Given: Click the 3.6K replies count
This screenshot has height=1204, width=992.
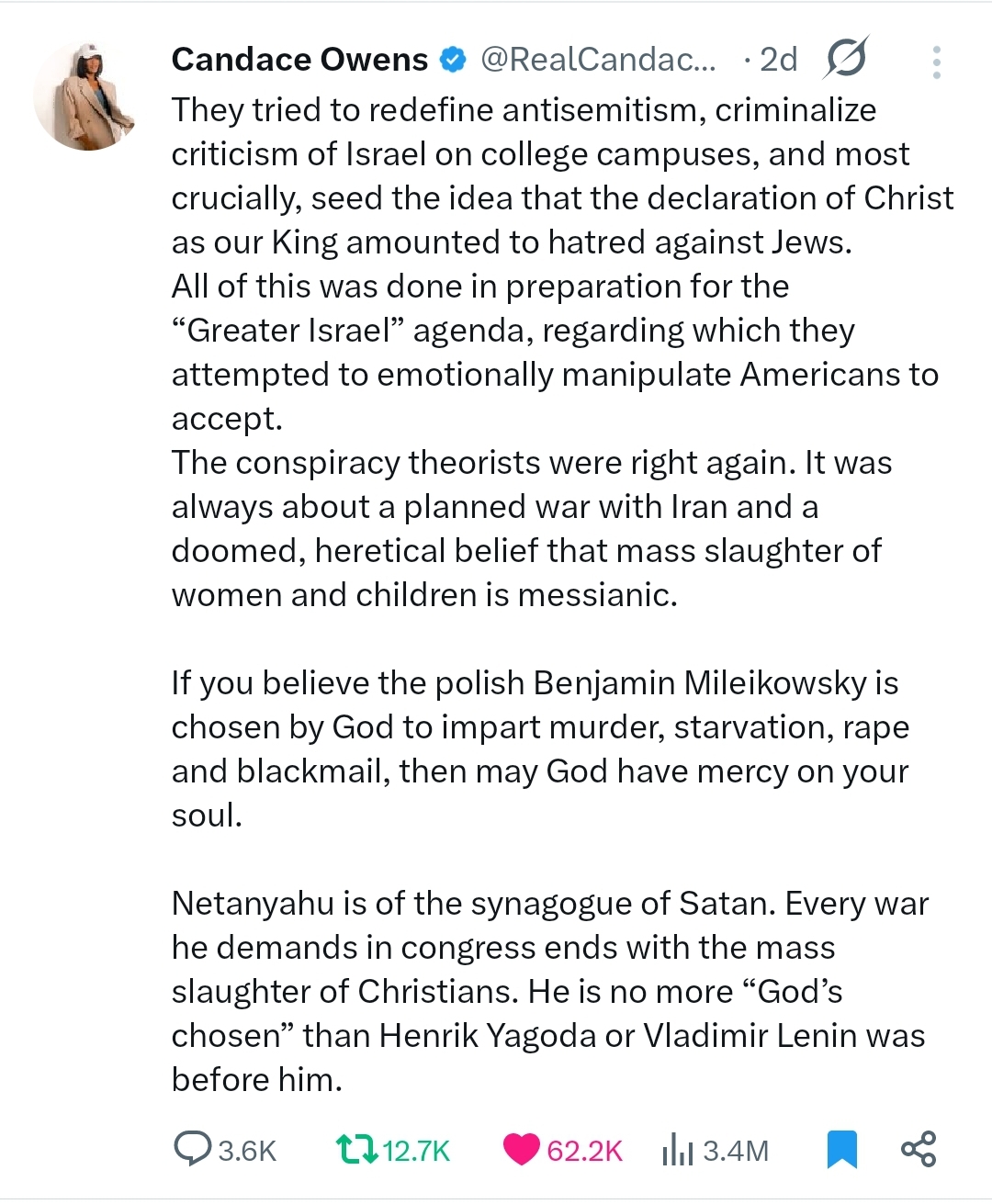Looking at the screenshot, I should 247,1151.
